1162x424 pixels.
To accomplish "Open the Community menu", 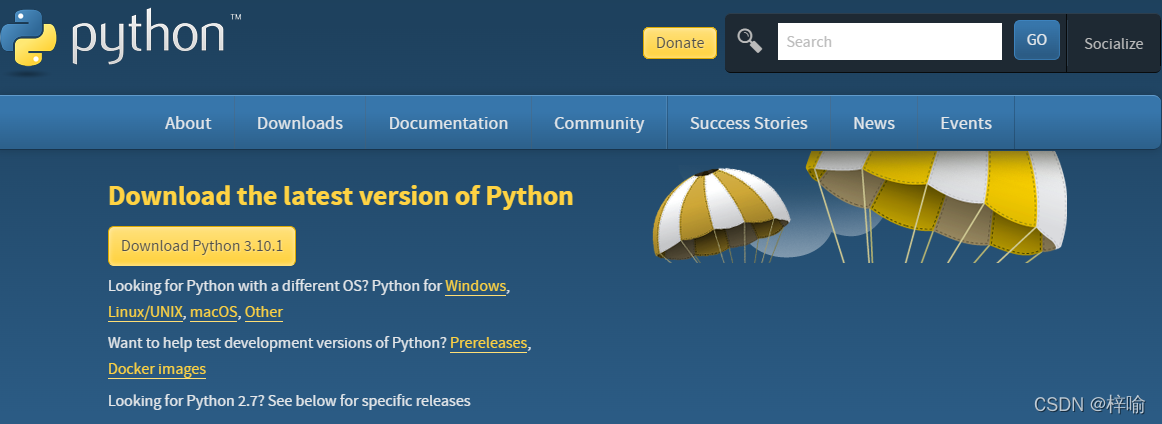I will point(599,123).
